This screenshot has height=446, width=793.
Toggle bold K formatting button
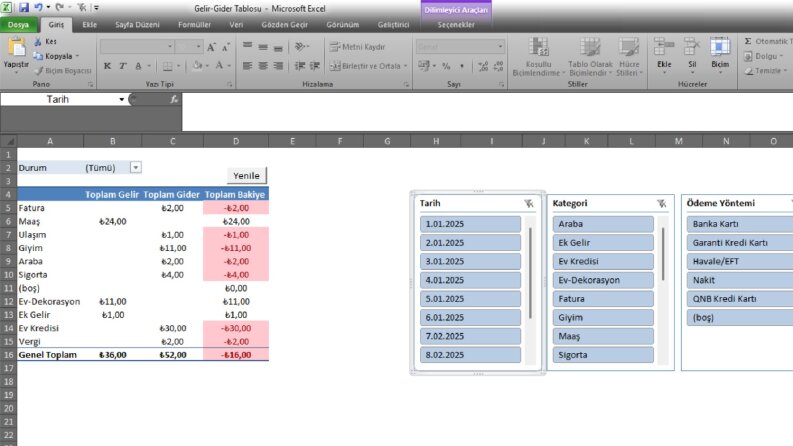click(107, 66)
